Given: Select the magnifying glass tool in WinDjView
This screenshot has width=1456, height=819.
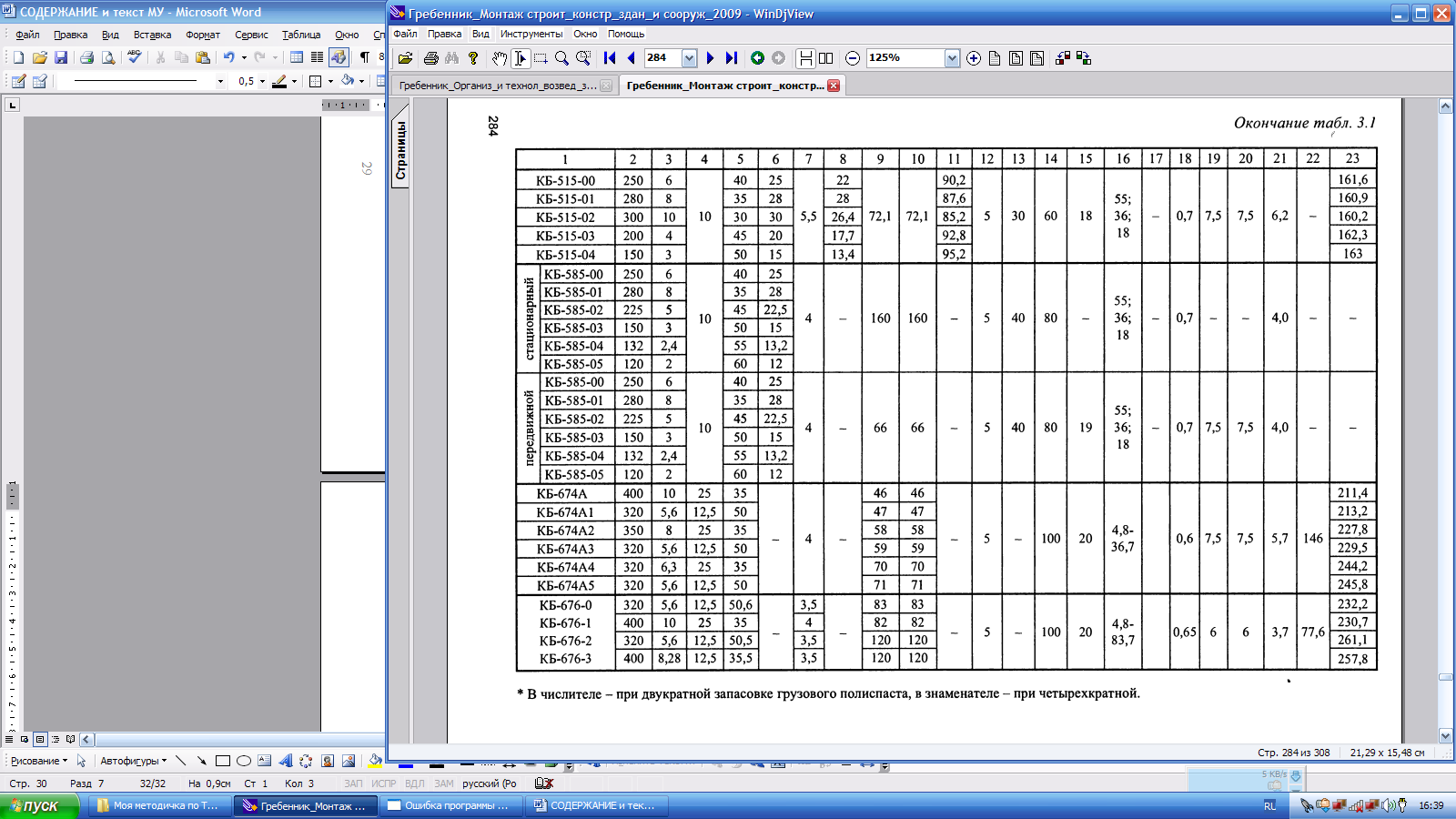Looking at the screenshot, I should coord(561,58).
